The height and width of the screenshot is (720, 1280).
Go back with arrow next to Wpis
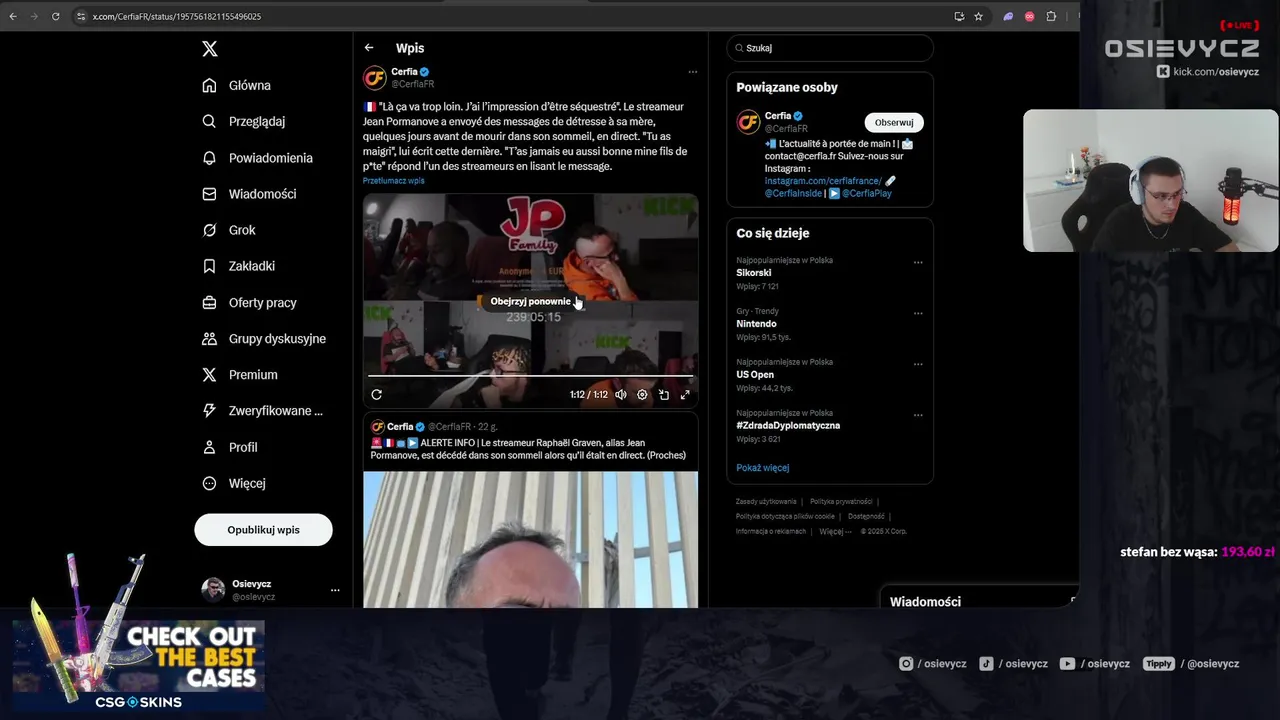tap(369, 48)
